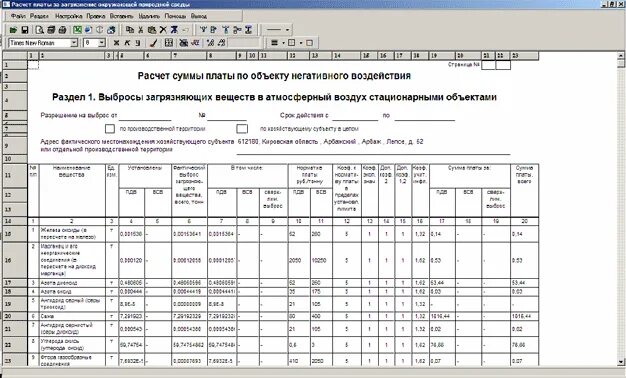This screenshot has height=378, width=626.
Task: Click 'Ангидрид сернистый' substance cell
Action: click(x=72, y=329)
